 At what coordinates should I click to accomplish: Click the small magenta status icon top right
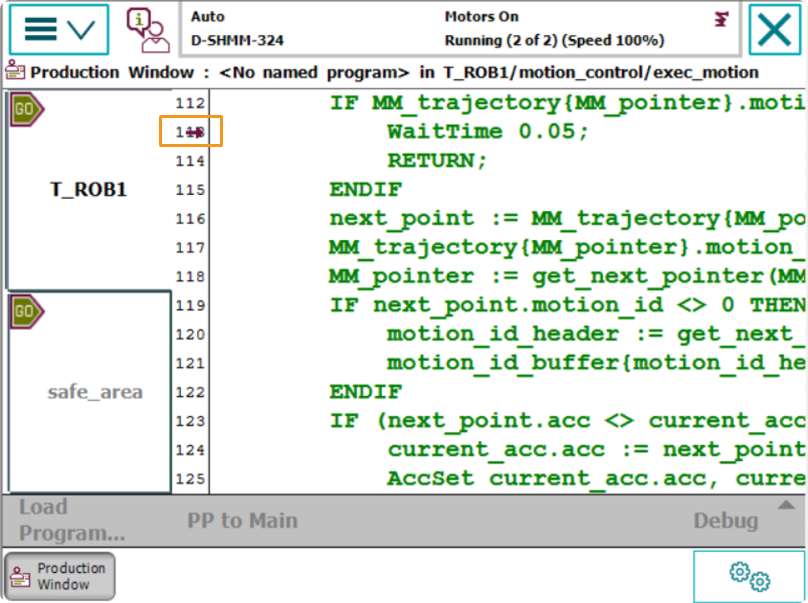coord(720,19)
